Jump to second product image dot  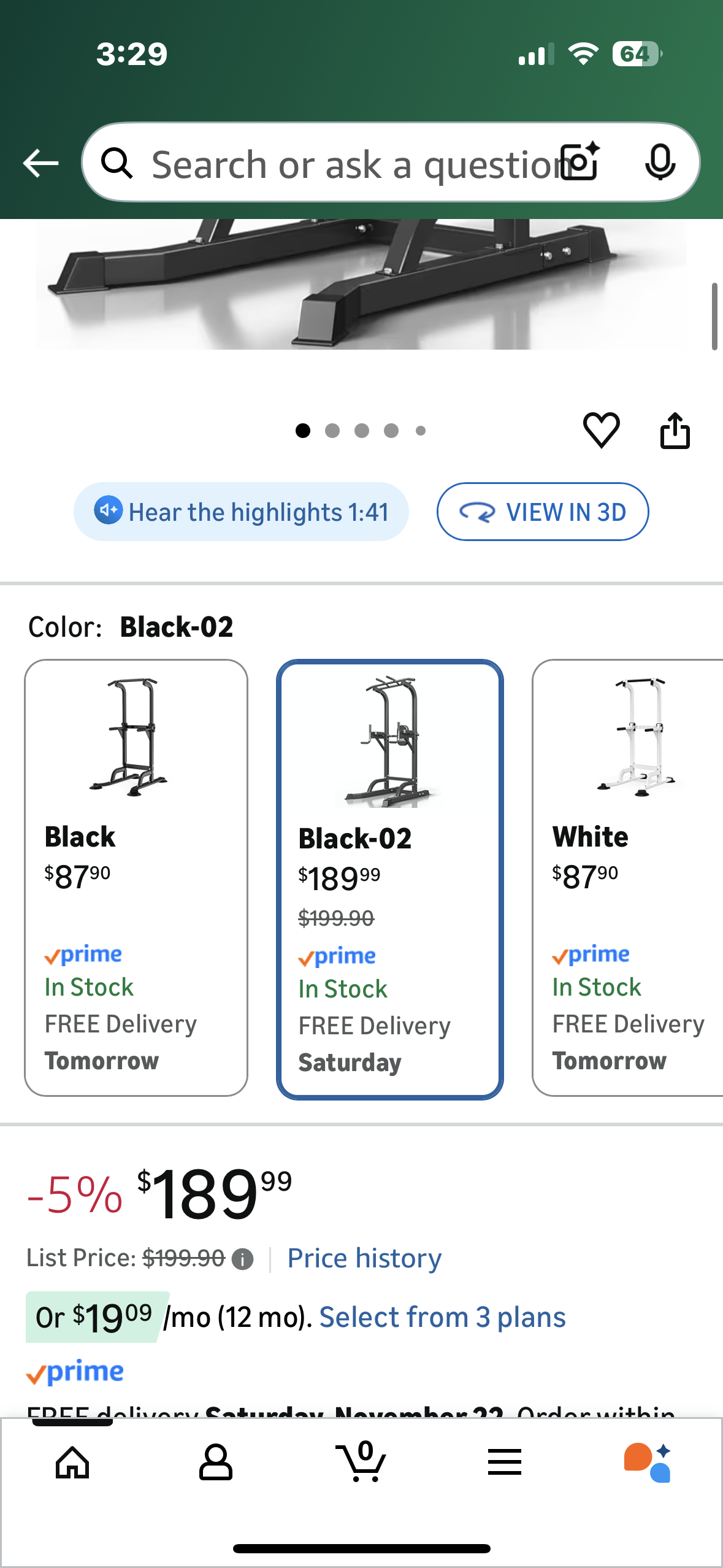pyautogui.click(x=332, y=431)
